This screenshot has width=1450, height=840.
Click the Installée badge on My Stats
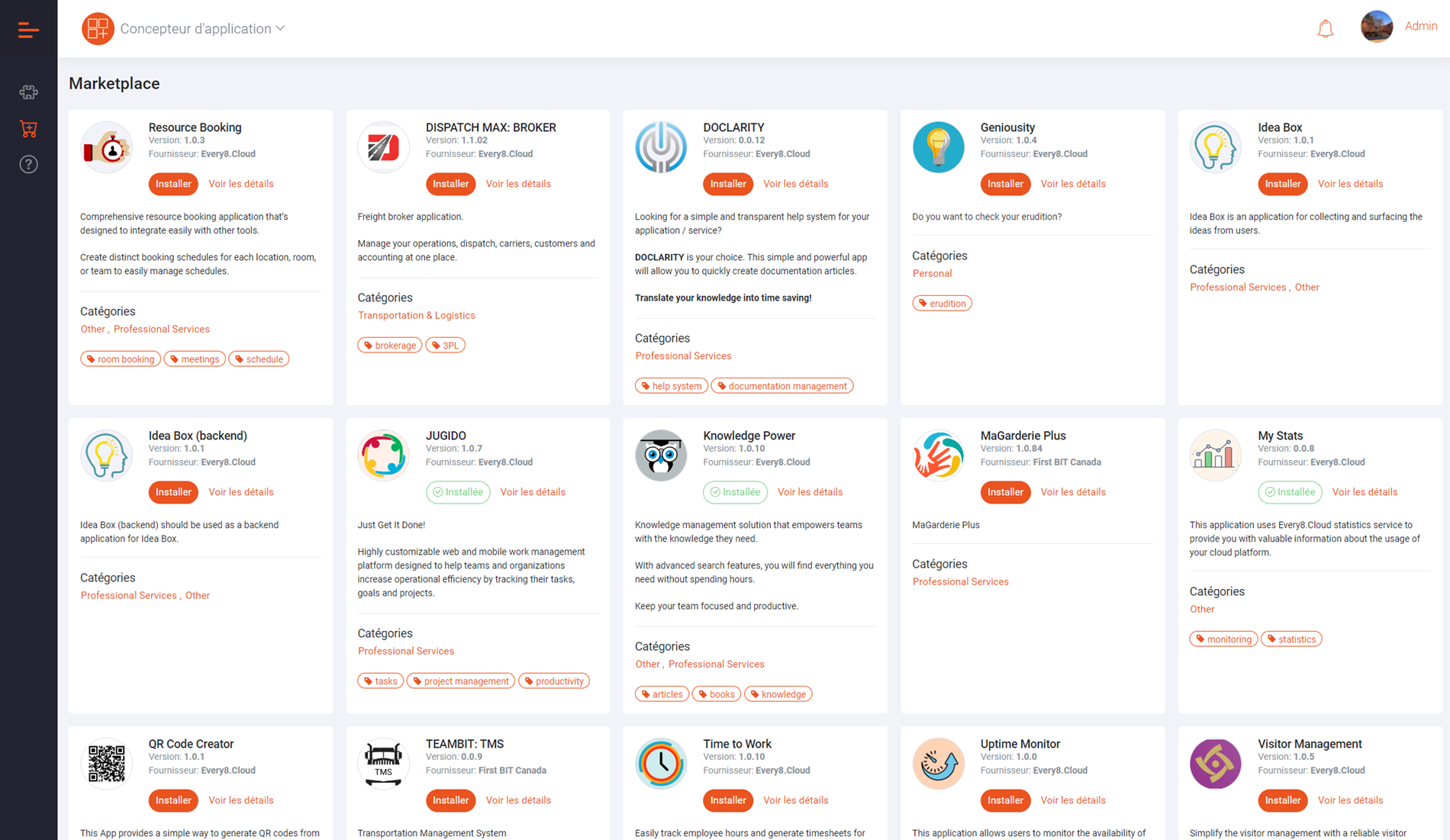click(1289, 492)
